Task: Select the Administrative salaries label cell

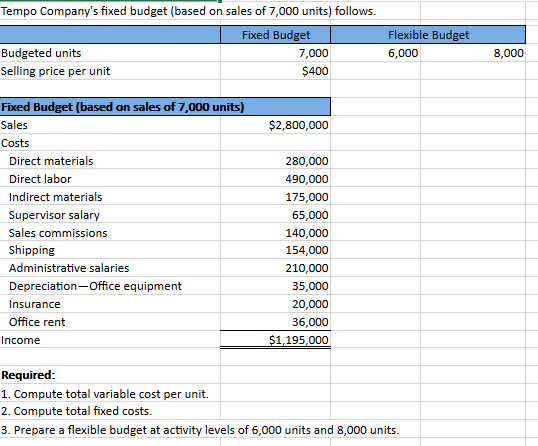Action: (x=110, y=268)
